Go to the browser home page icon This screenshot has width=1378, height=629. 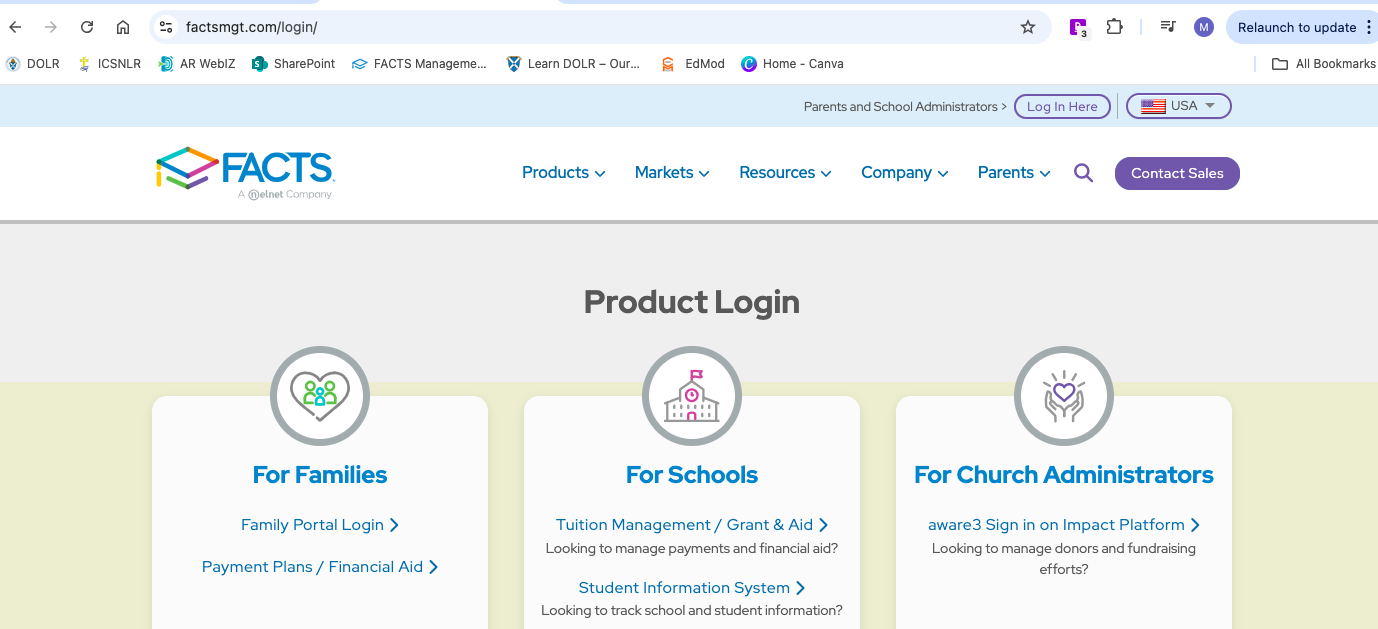click(123, 27)
